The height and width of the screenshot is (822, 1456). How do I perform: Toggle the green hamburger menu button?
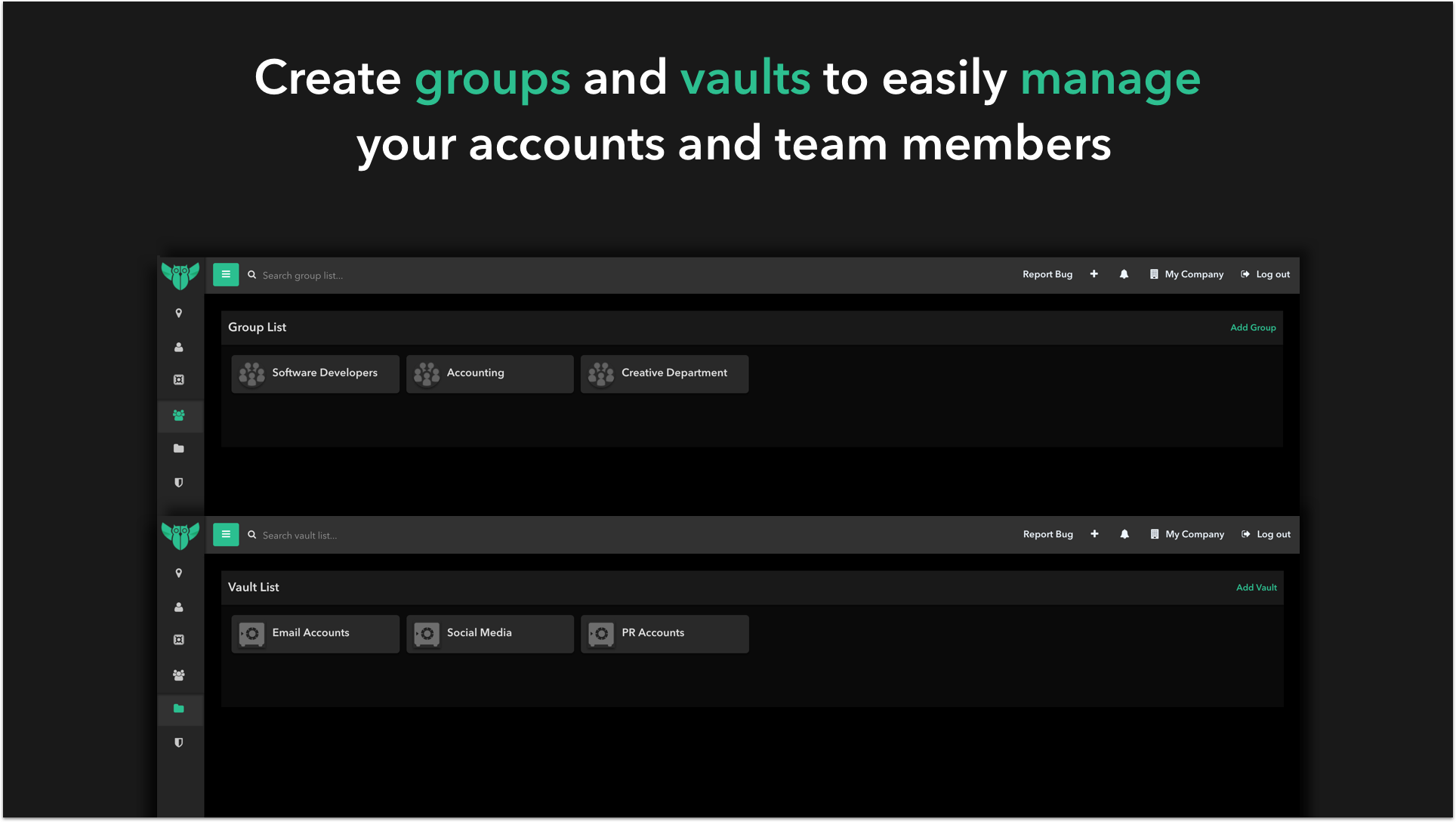[x=226, y=274]
